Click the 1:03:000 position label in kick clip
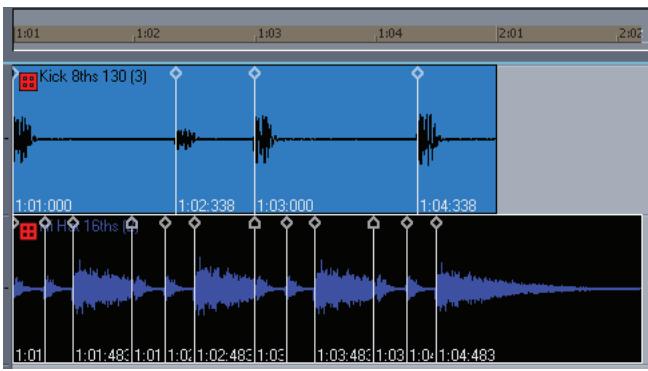The height and width of the screenshot is (371, 648). click(285, 205)
